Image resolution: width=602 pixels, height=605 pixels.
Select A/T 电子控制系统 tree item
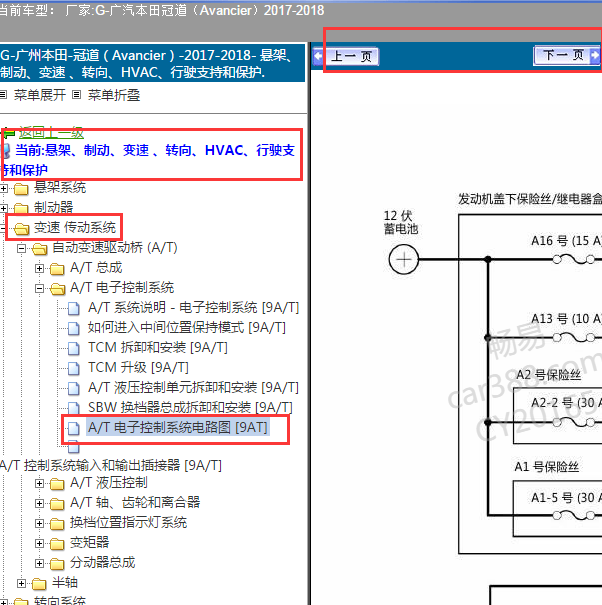pyautogui.click(x=122, y=288)
